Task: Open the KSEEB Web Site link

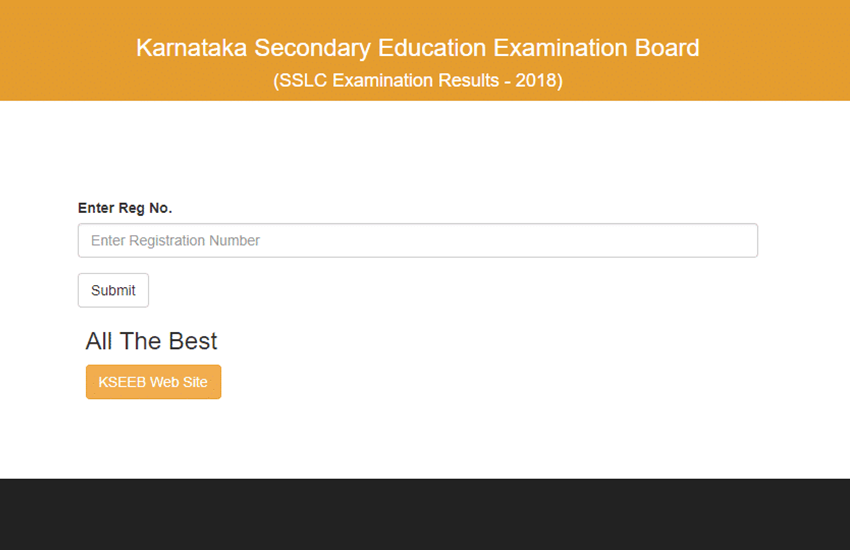Action: (153, 382)
